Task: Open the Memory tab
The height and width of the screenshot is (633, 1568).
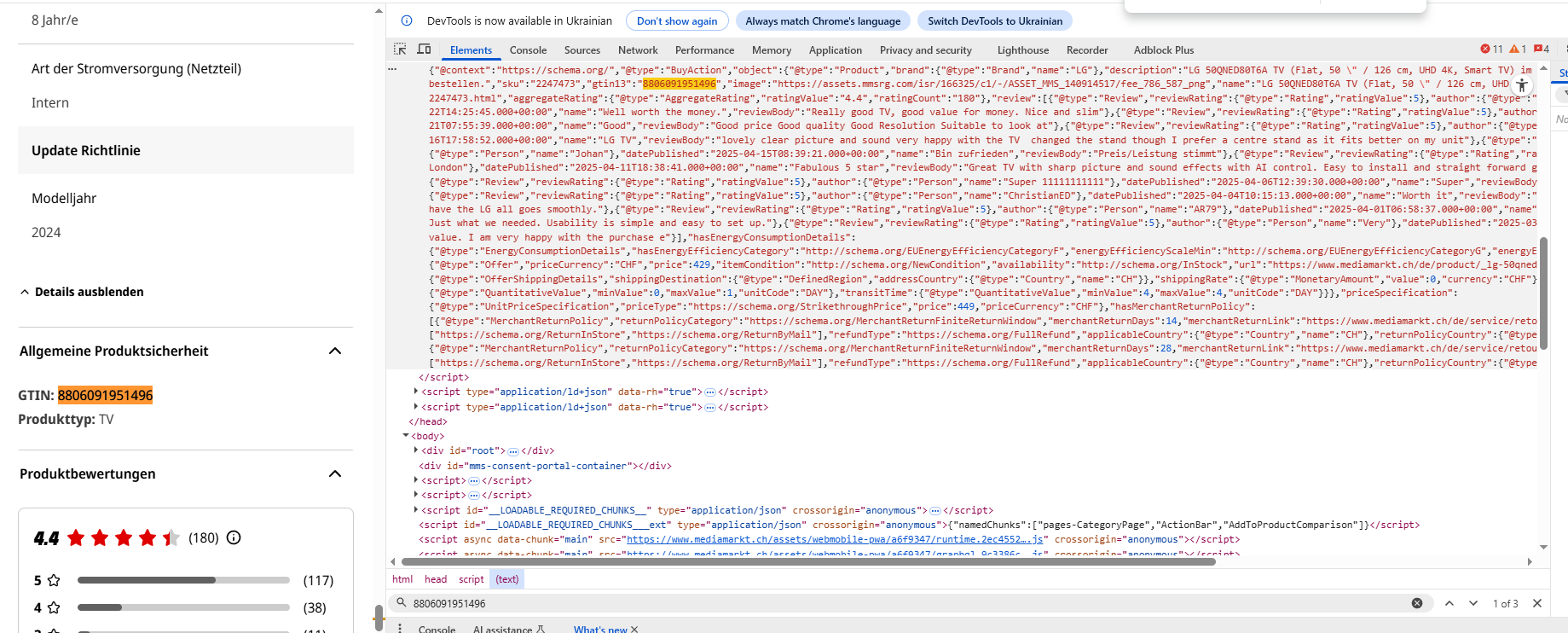Action: (772, 50)
